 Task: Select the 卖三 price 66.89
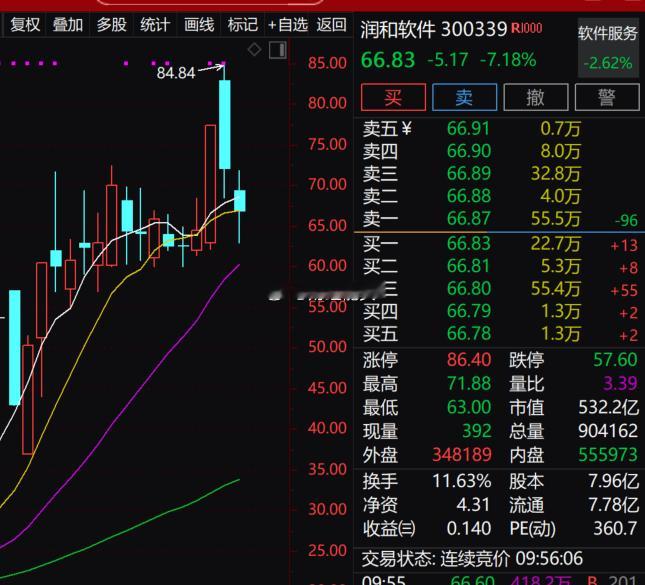469,173
